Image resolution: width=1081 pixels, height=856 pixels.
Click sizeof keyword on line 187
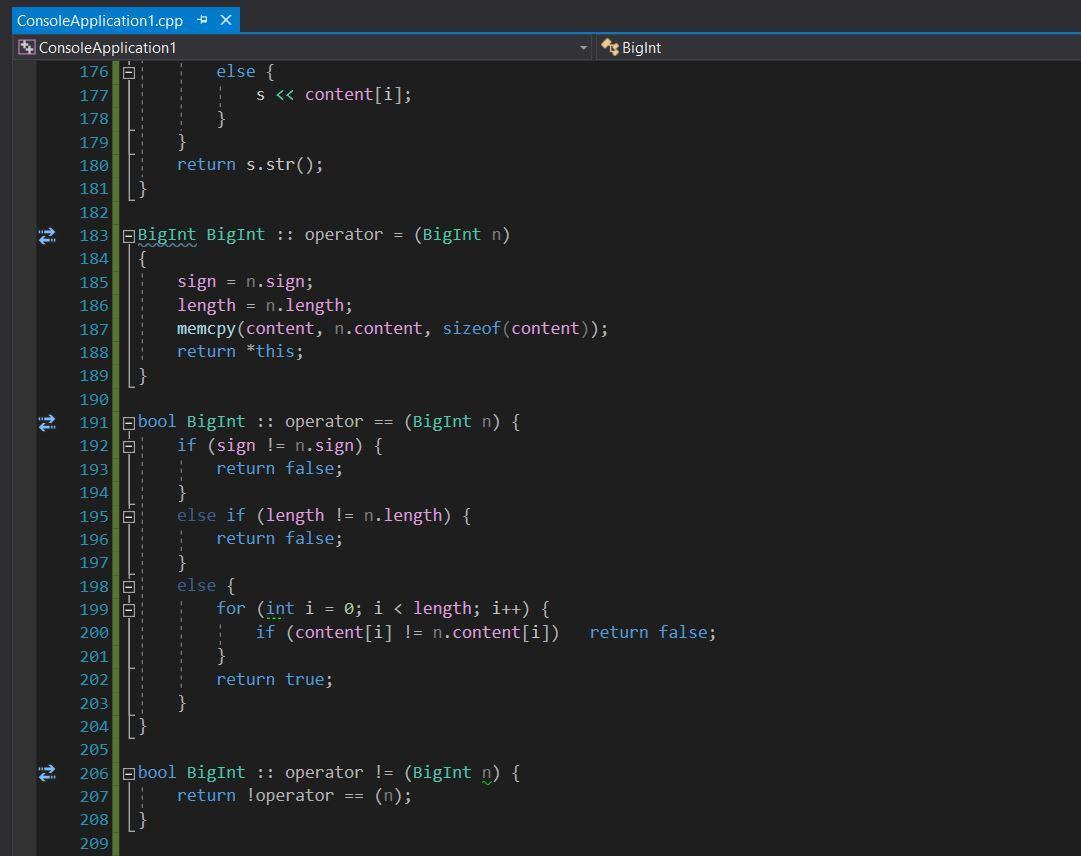(x=471, y=328)
